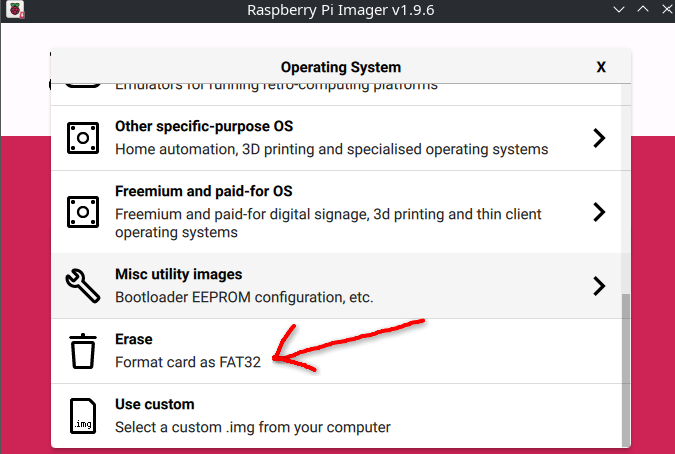Select the Erase title in the list

pos(134,339)
